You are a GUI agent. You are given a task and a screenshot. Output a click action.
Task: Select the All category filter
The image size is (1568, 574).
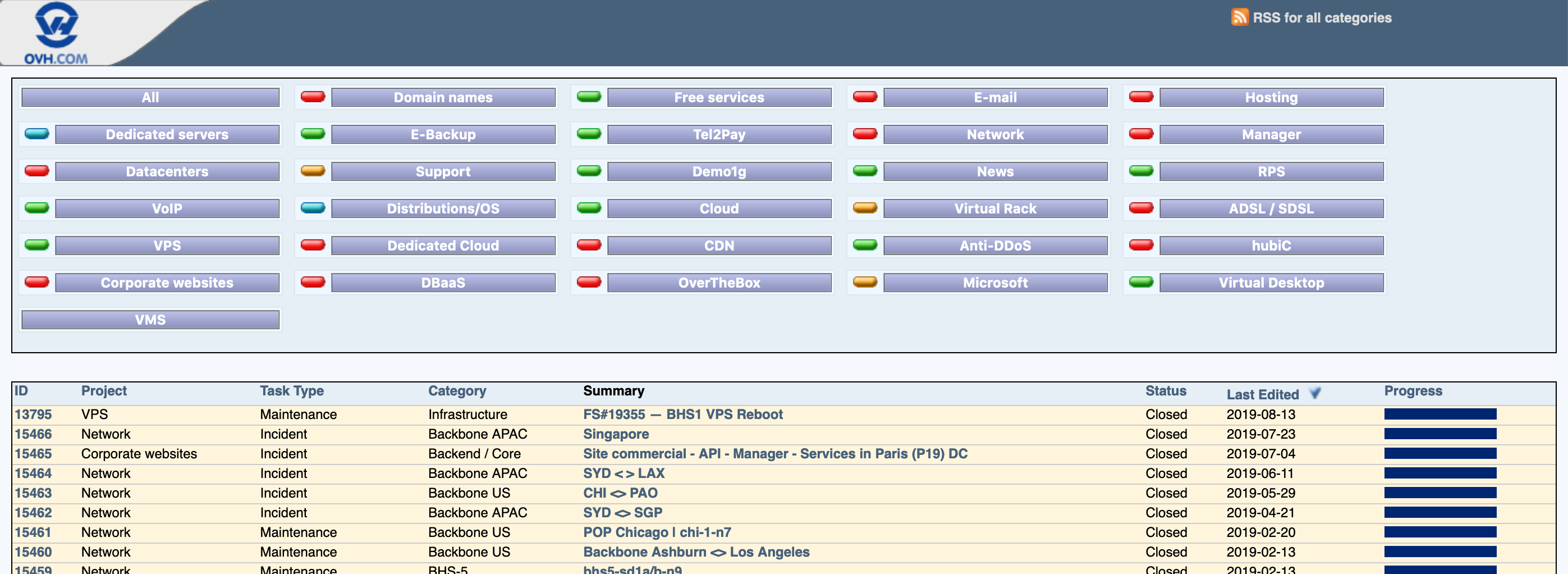(x=150, y=98)
